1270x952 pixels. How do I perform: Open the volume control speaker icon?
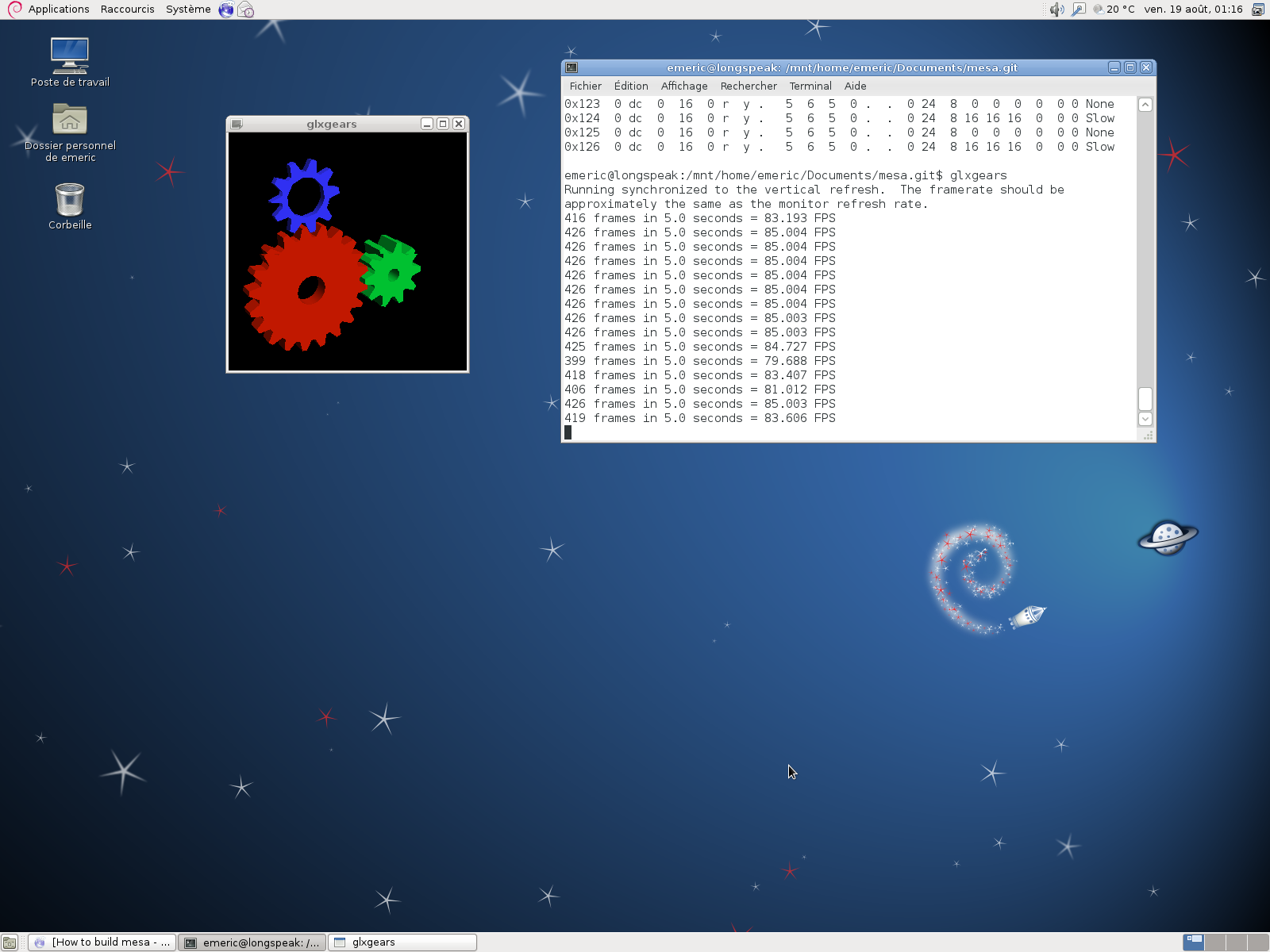pyautogui.click(x=1056, y=10)
